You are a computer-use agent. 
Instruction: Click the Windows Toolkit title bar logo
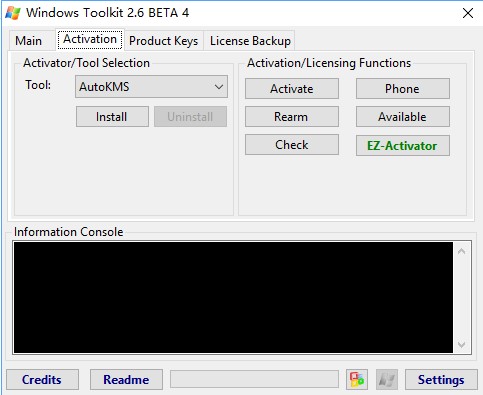pos(13,13)
